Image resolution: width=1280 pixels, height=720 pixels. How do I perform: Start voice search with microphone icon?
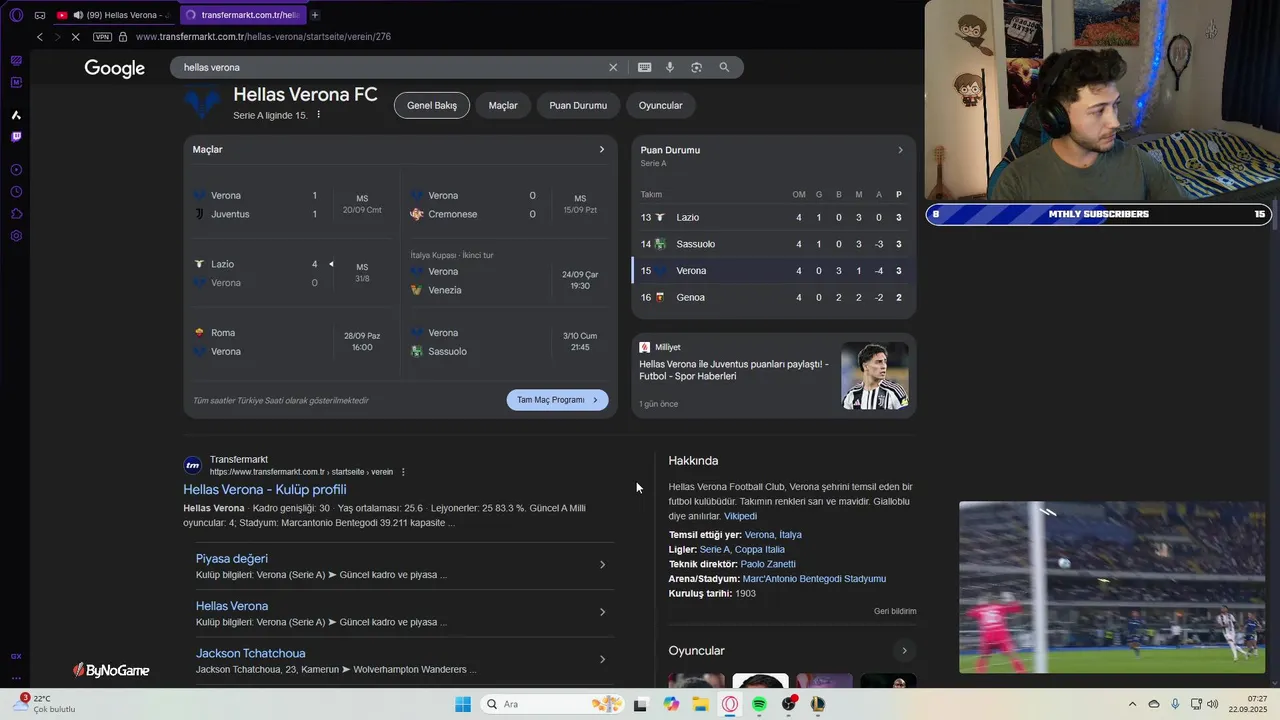[x=670, y=67]
